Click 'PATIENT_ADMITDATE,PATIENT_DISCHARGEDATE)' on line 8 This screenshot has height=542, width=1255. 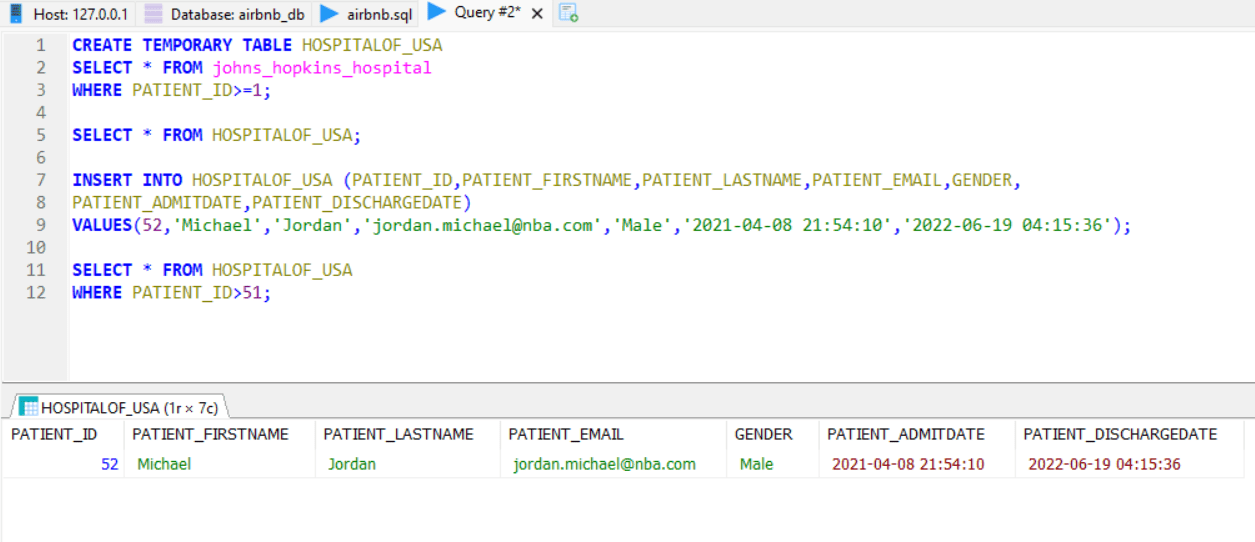coord(272,203)
